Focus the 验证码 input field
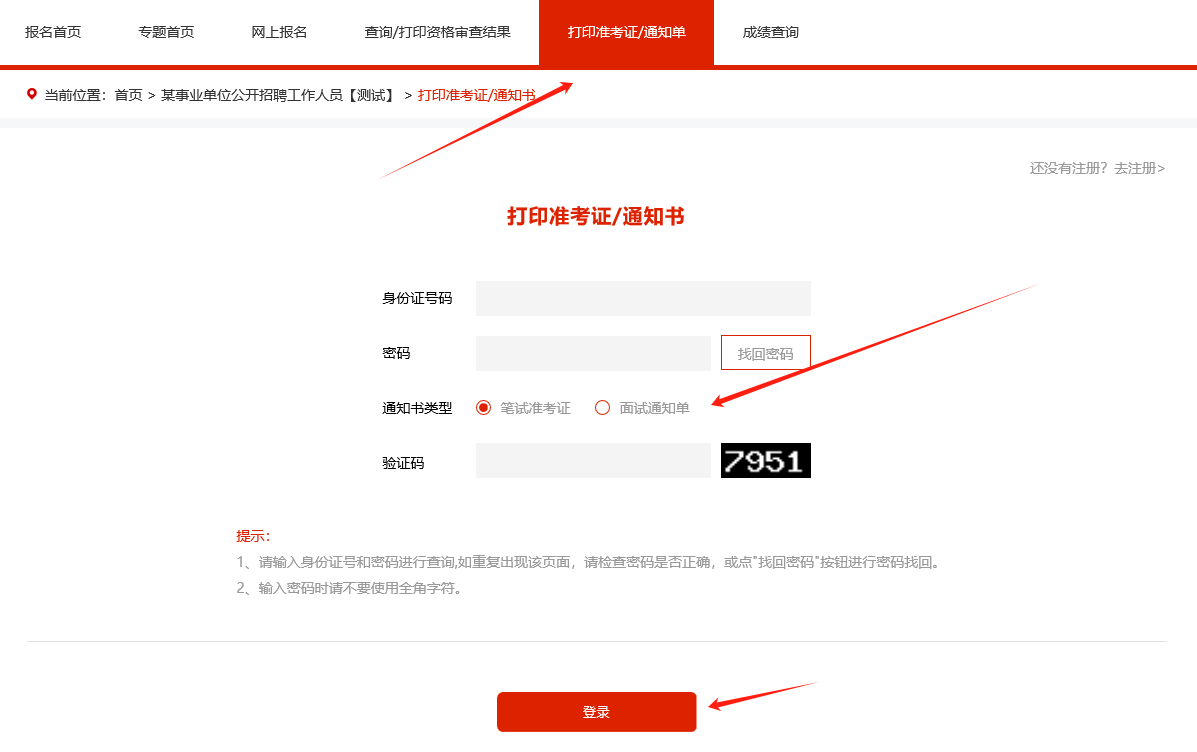This screenshot has height=752, width=1197. 593,460
